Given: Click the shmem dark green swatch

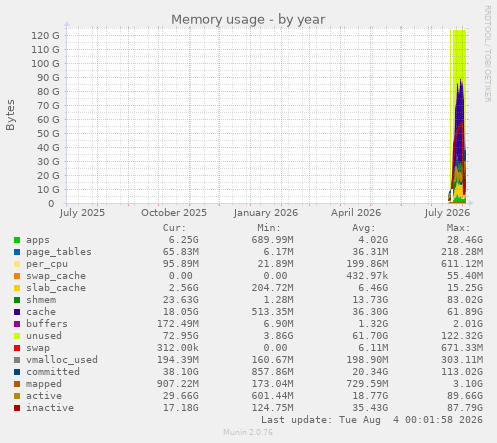Looking at the screenshot, I should point(17,300).
